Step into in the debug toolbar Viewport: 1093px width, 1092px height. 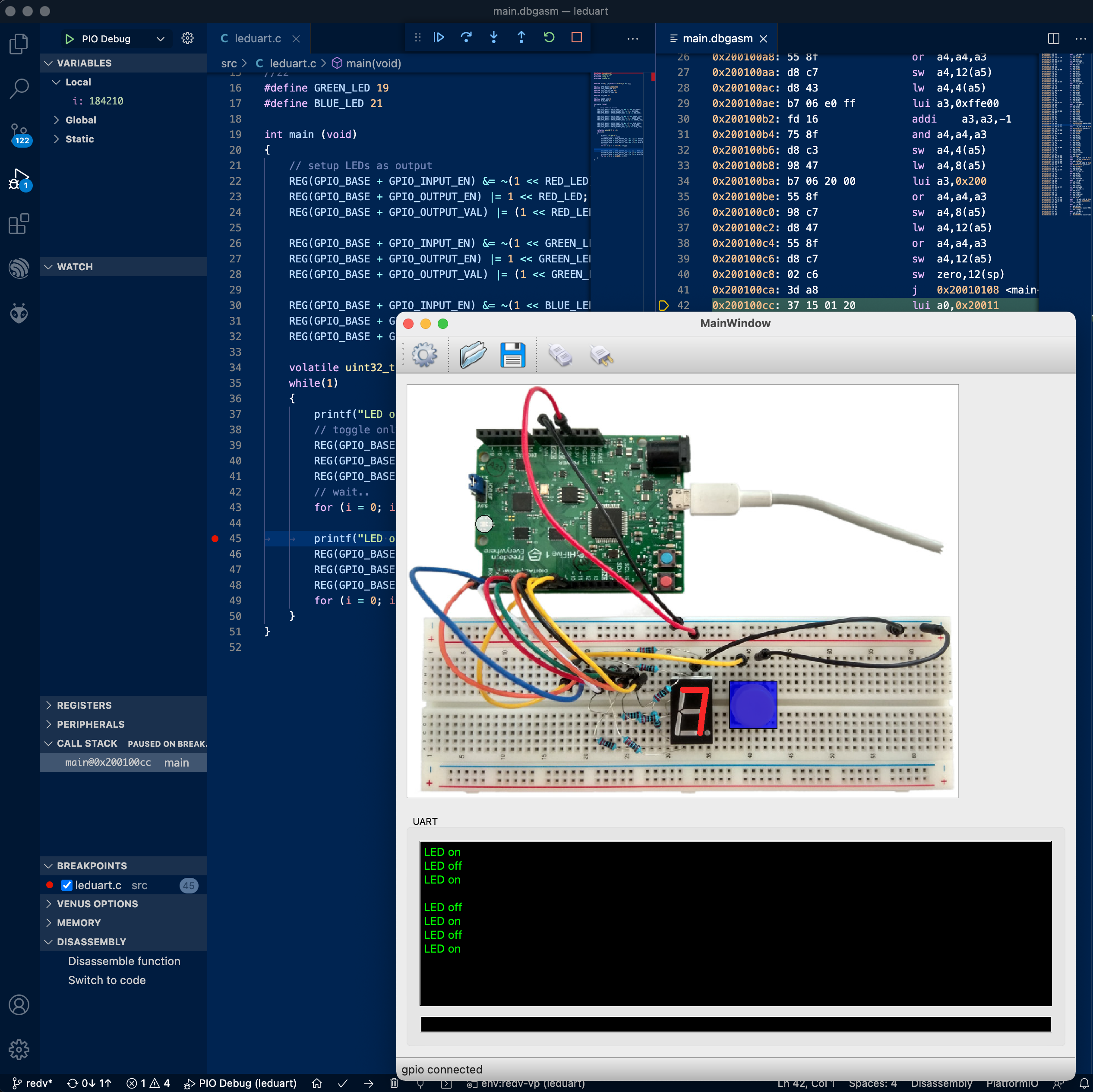point(494,38)
